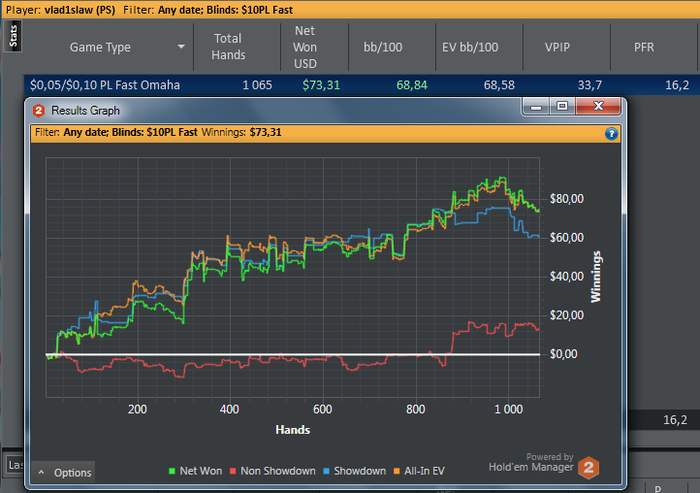
Task: Click the totals row 16,2 value
Action: click(675, 420)
